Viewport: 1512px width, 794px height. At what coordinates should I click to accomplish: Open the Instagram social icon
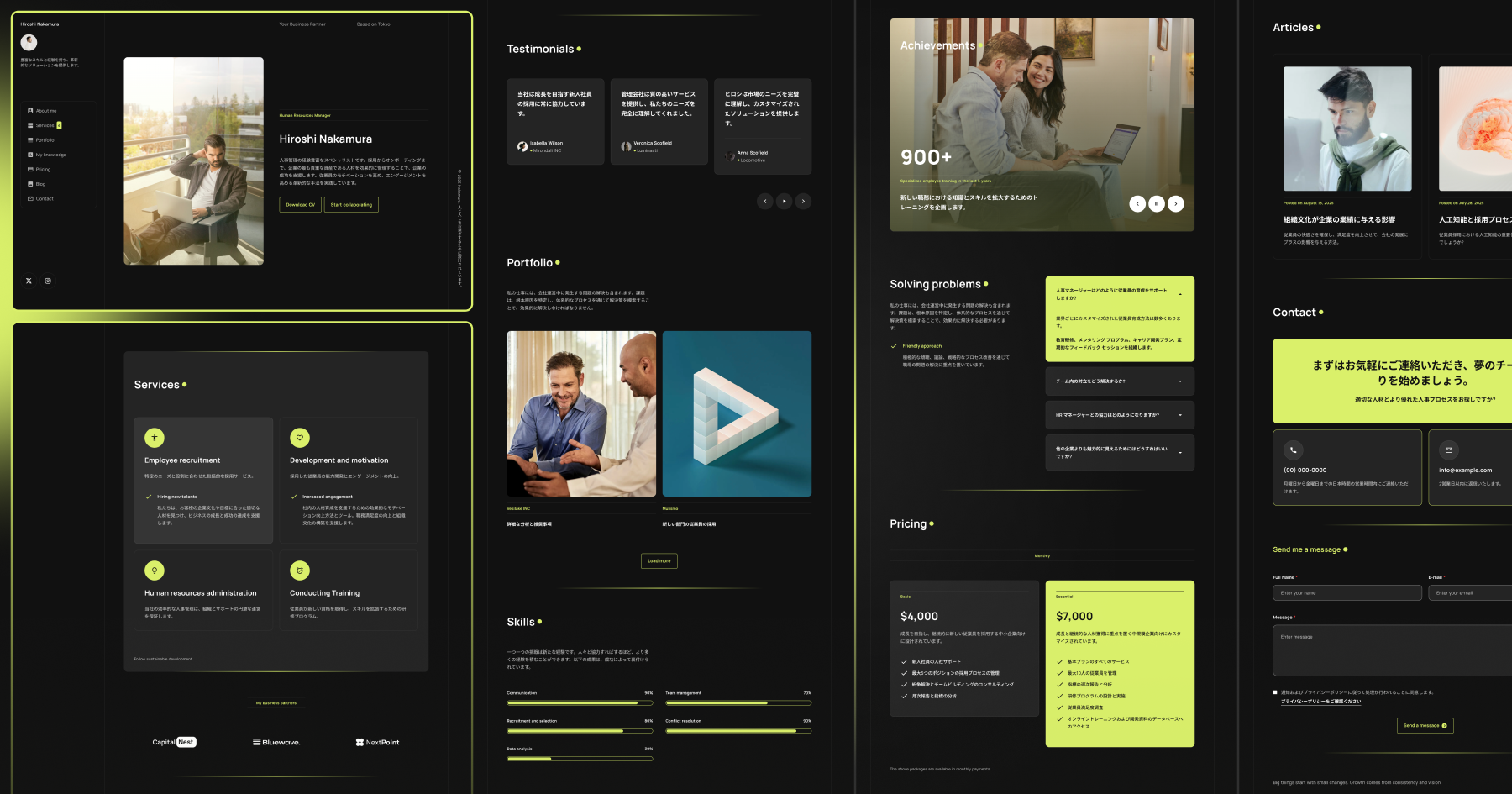point(48,281)
